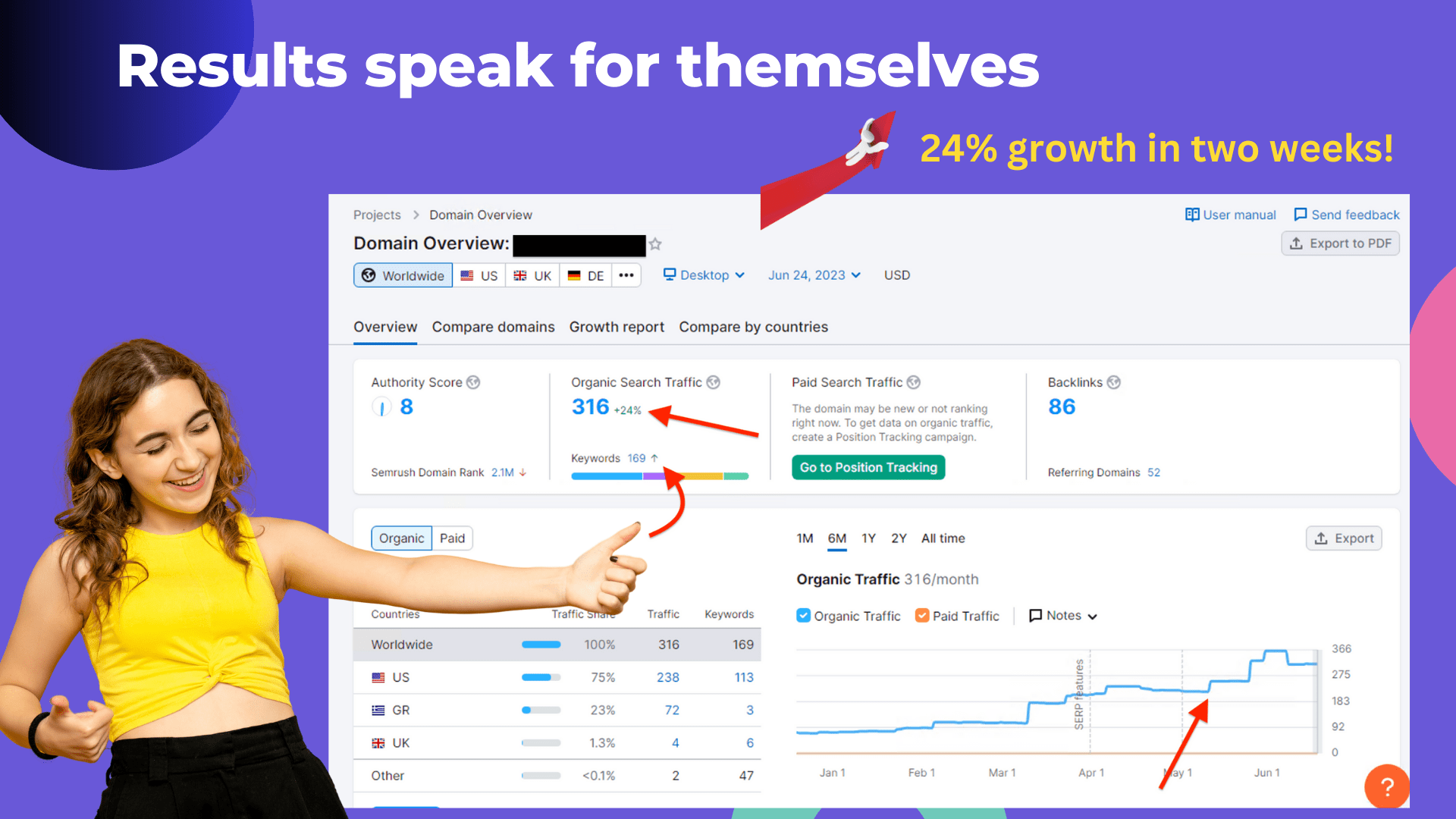Image resolution: width=1456 pixels, height=819 pixels.
Task: Click the Send feedback icon
Action: (x=1304, y=214)
